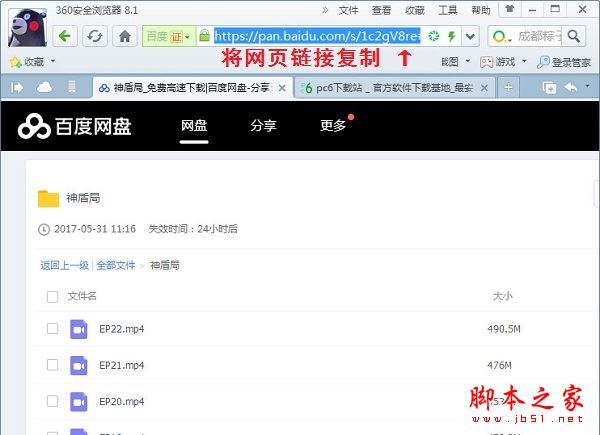Toggle the select-all checkbox beside 文件名
The width and height of the screenshot is (600, 435).
pos(52,297)
